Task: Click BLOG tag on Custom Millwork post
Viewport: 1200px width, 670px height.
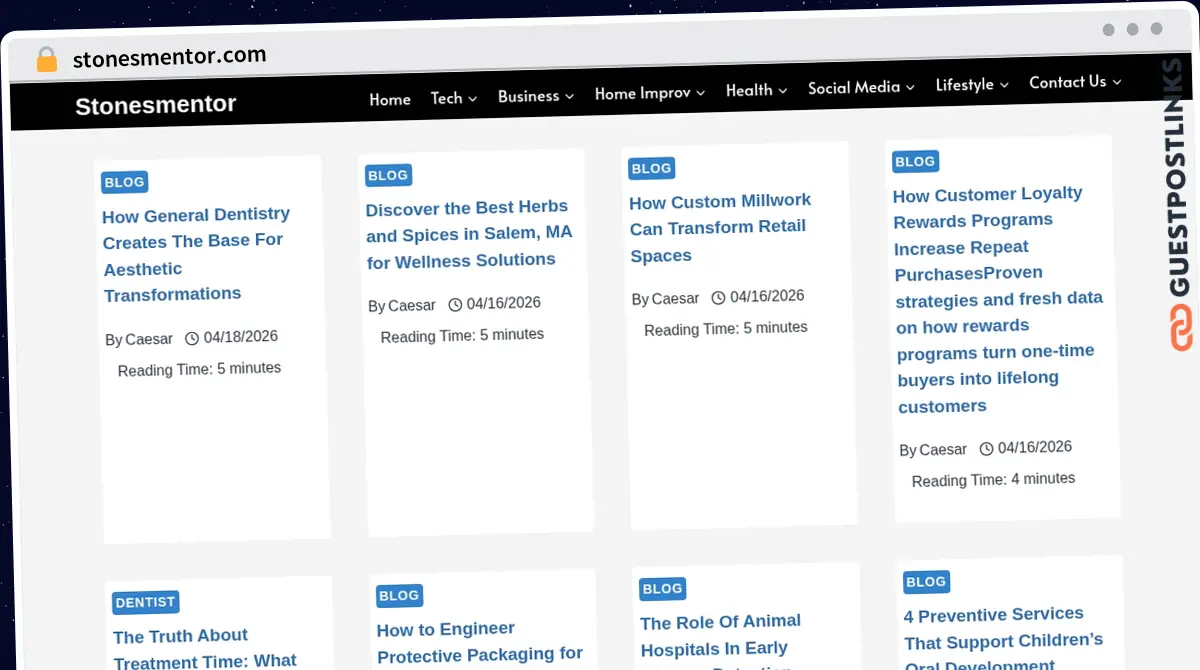Action: (x=651, y=169)
